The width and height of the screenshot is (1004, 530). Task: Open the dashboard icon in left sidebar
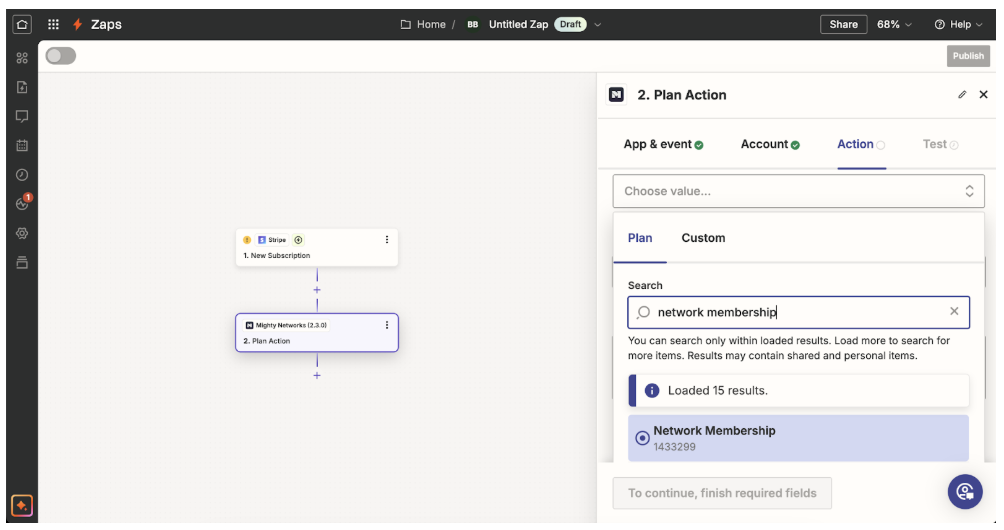[22, 58]
